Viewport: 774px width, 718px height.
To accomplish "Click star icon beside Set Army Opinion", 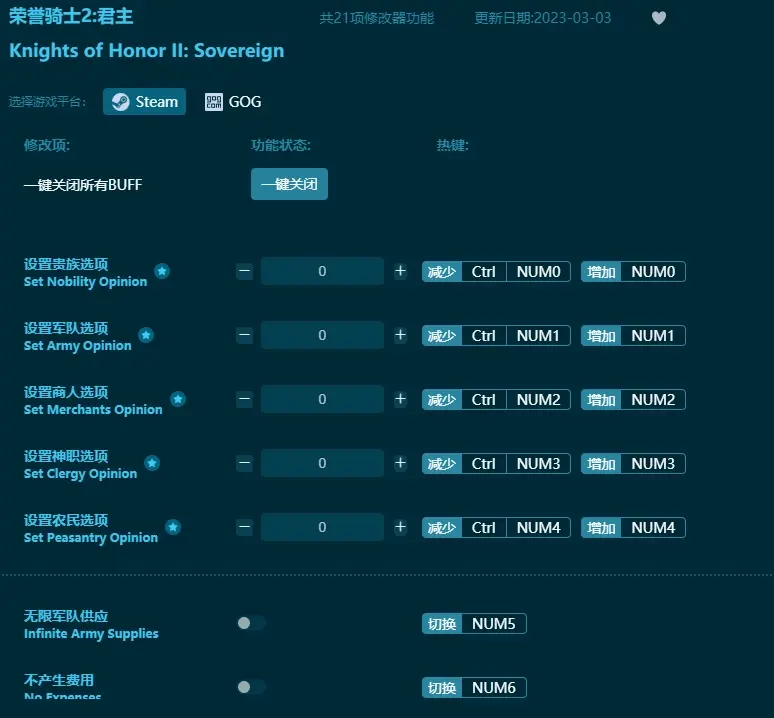I will pos(146,335).
